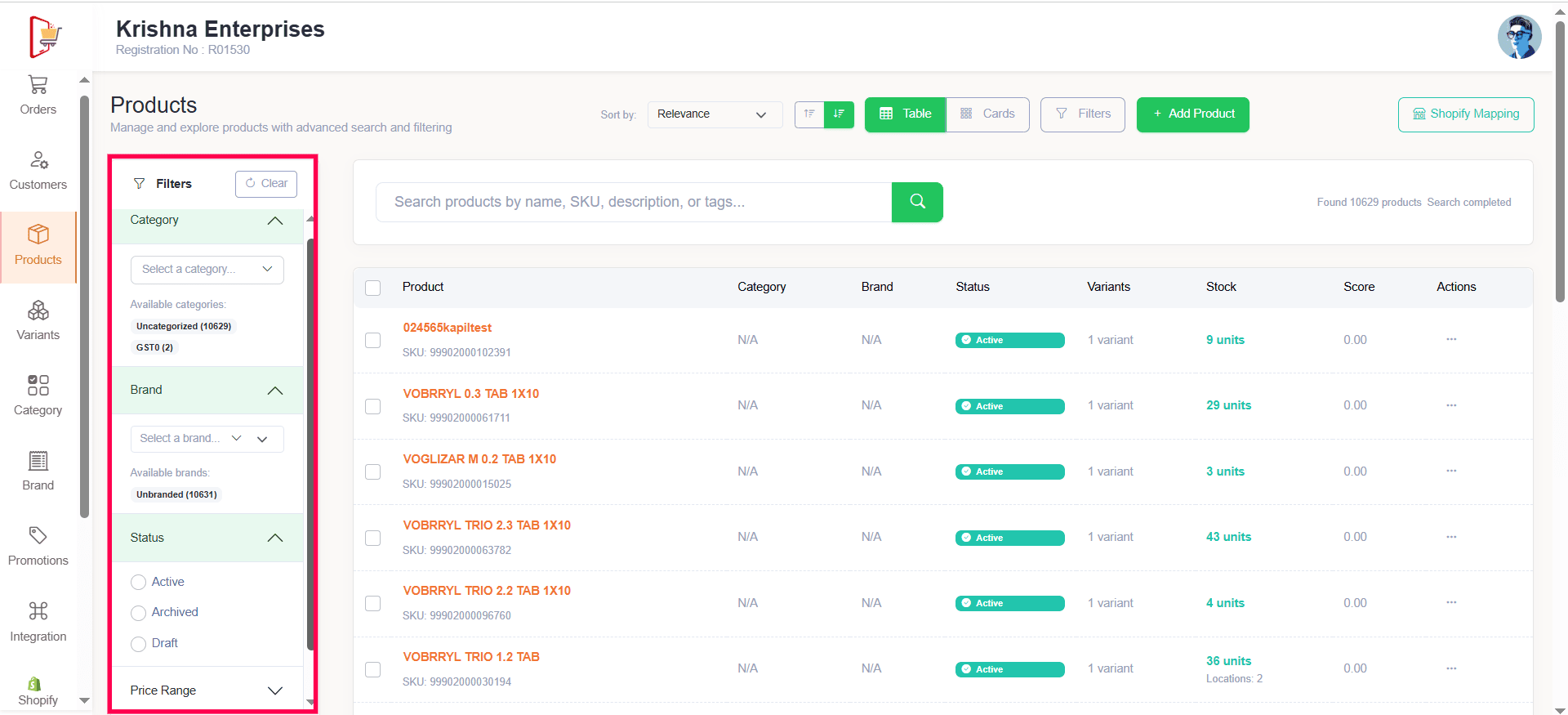
Task: Toggle the select-all products header checkbox
Action: coord(373,288)
